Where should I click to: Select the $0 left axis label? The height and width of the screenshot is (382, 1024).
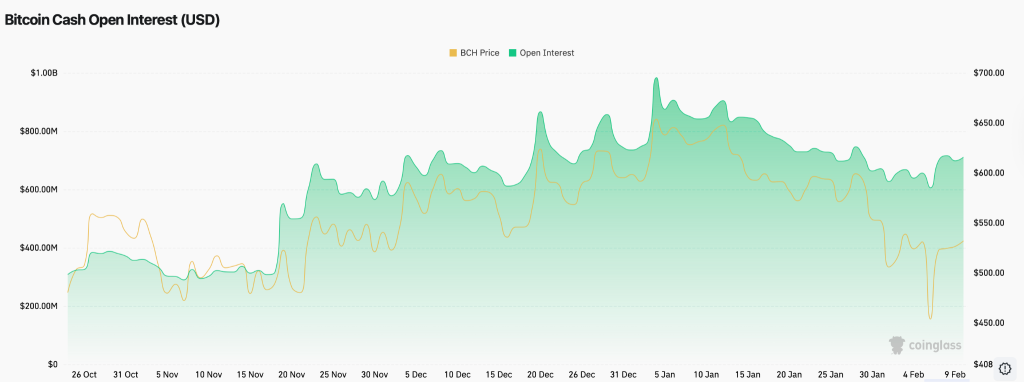click(53, 364)
